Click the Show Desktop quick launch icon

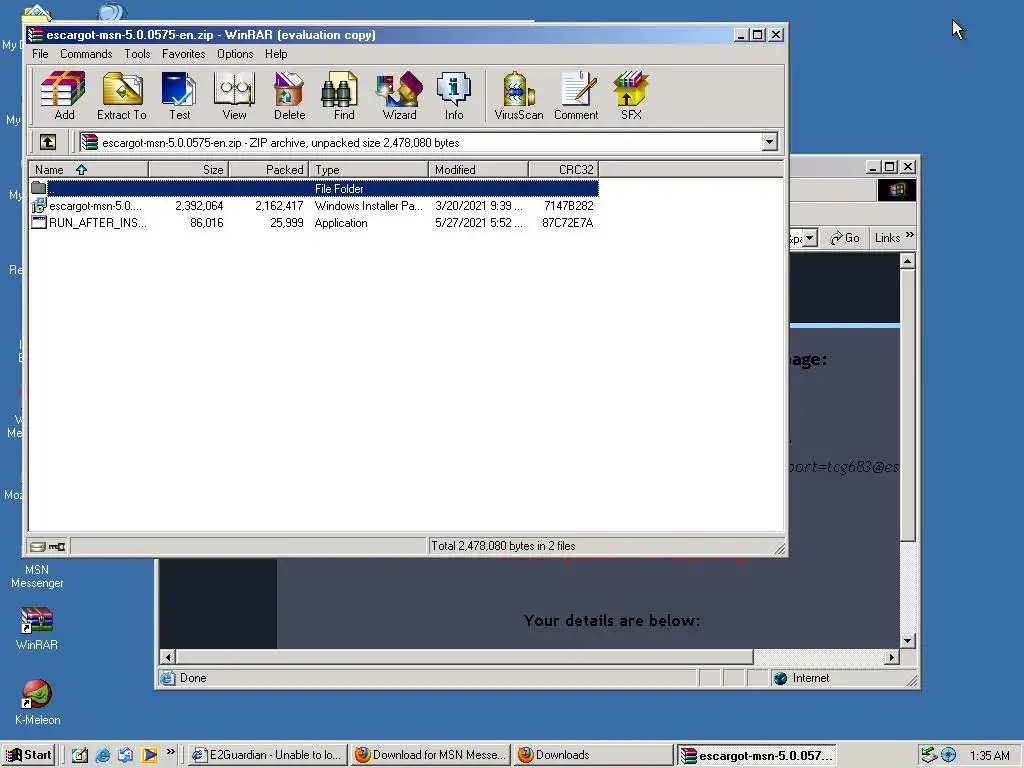pyautogui.click(x=80, y=755)
